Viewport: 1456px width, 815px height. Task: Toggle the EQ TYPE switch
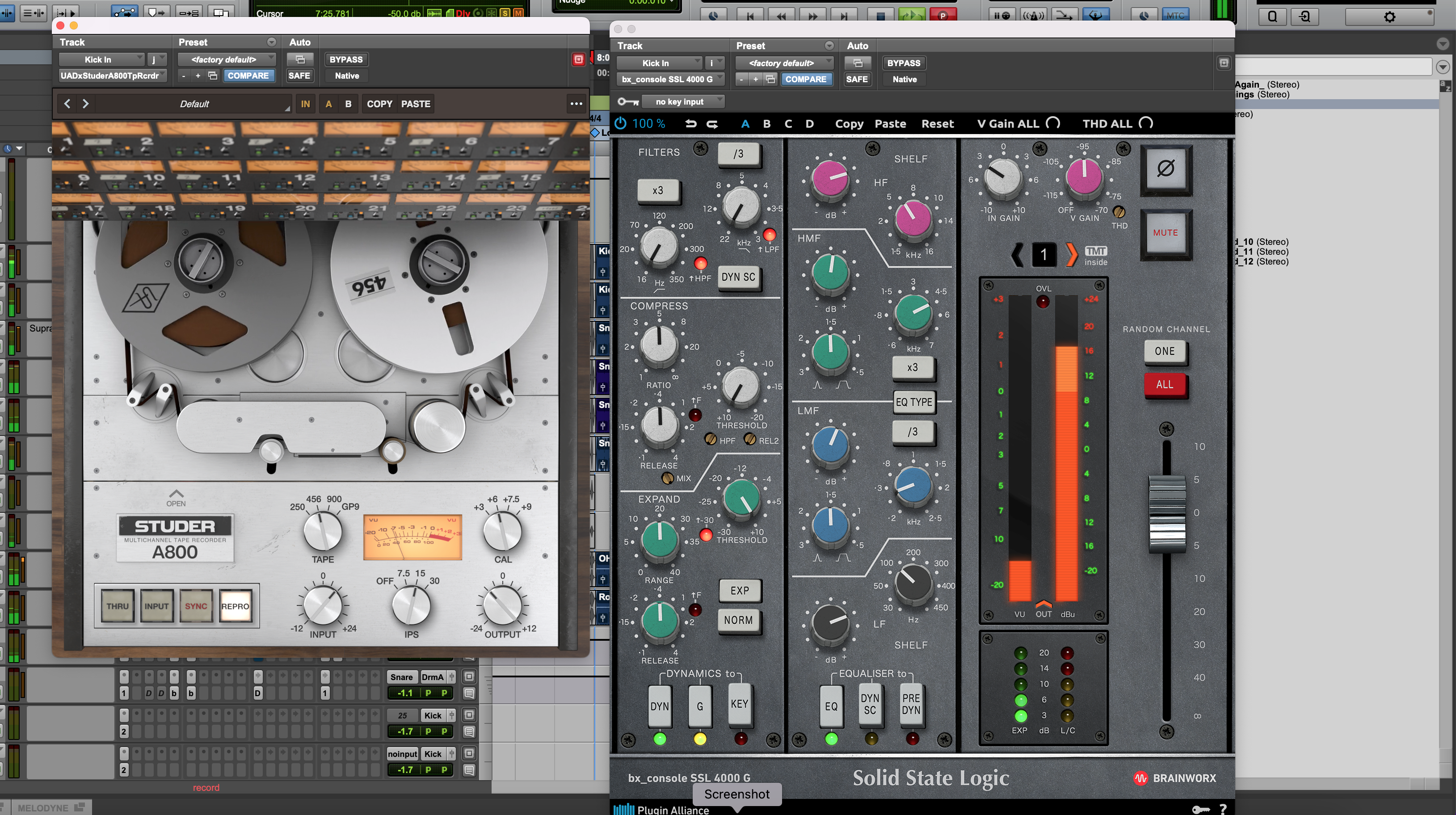pyautogui.click(x=913, y=402)
